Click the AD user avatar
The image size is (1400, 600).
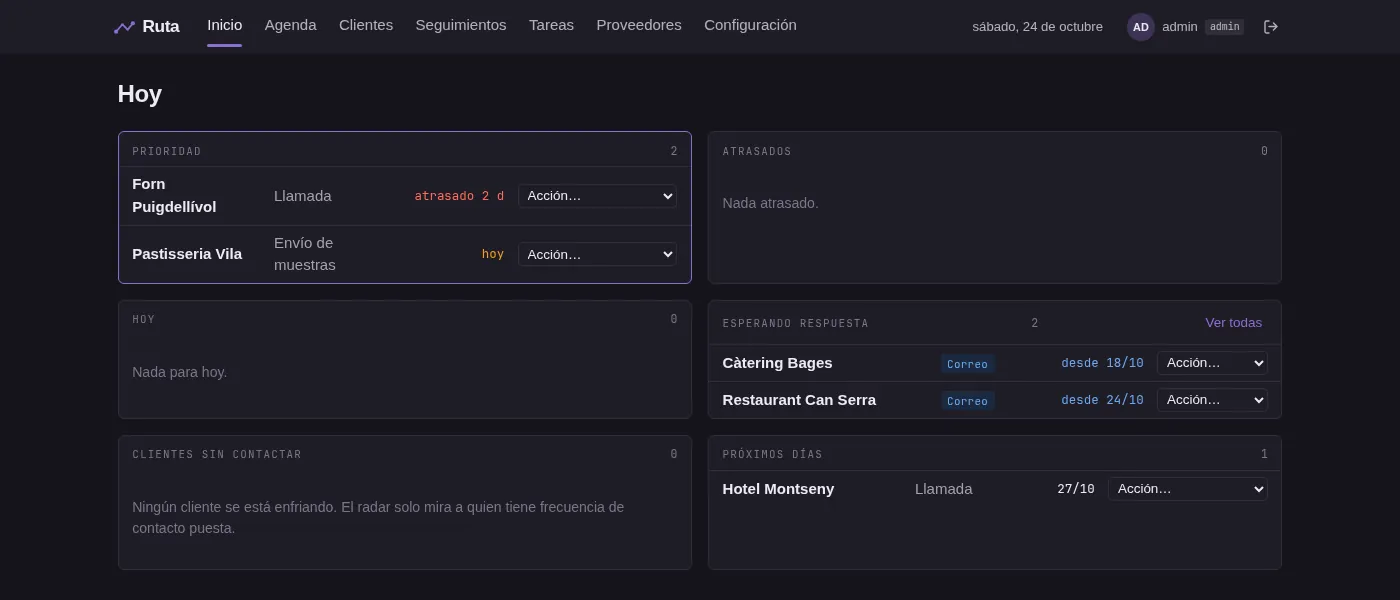tap(1141, 27)
